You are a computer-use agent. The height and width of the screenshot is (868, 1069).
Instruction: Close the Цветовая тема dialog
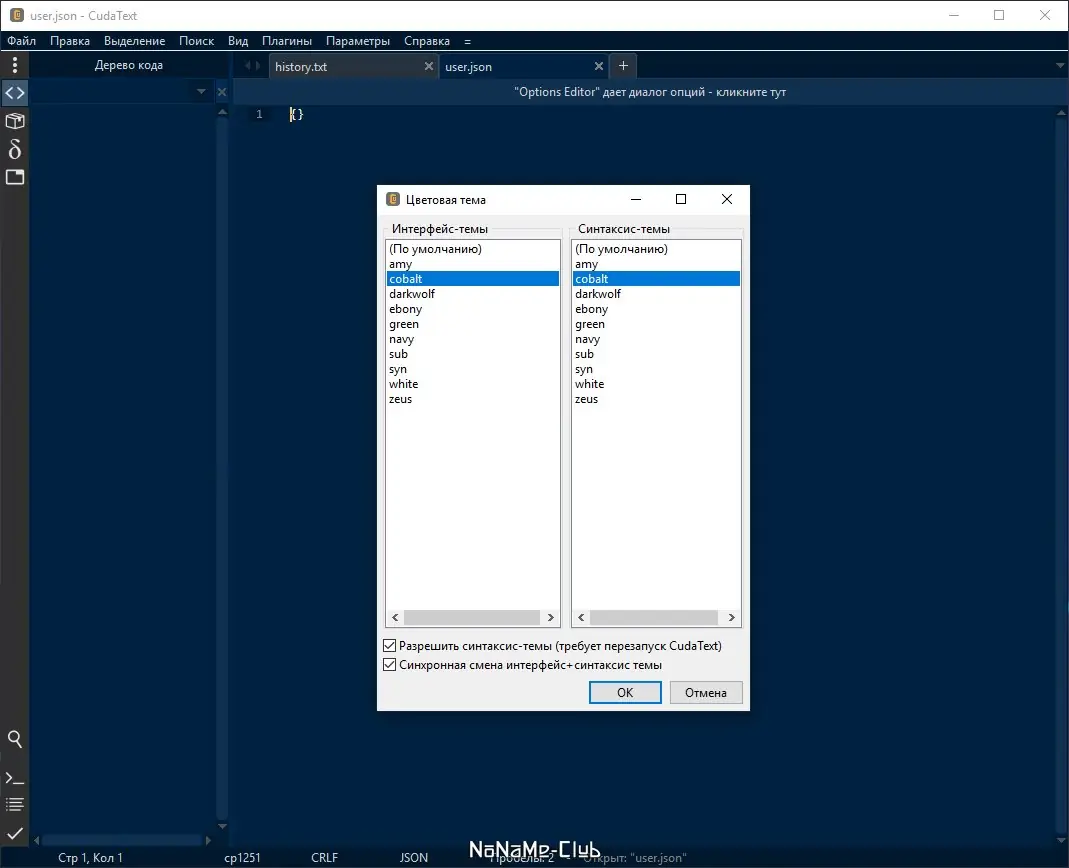coord(727,199)
